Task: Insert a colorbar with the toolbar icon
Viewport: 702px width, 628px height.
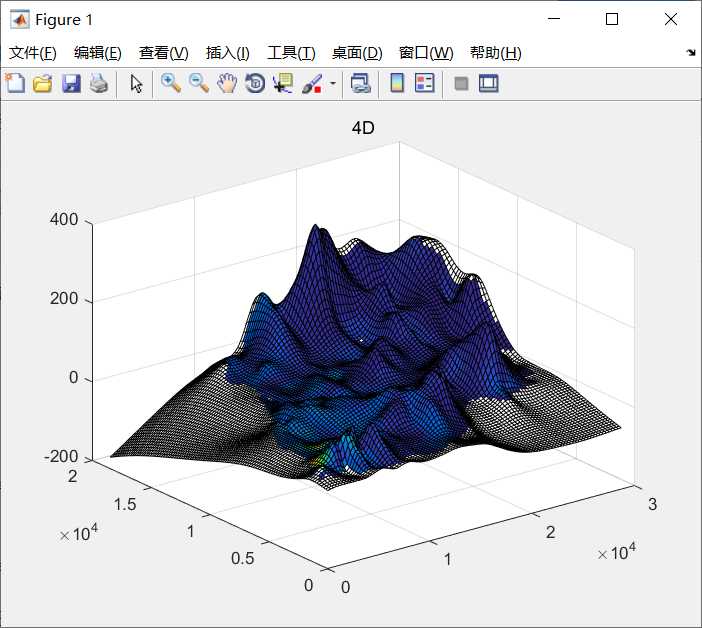Action: (397, 83)
